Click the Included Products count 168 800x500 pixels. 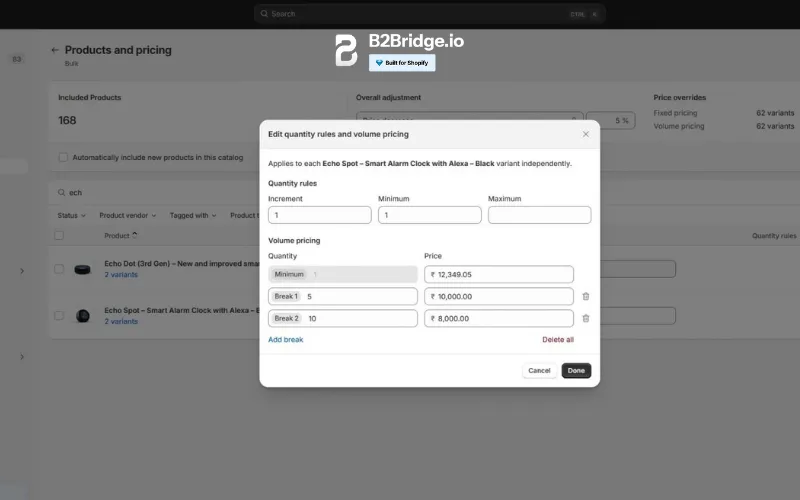tap(67, 120)
